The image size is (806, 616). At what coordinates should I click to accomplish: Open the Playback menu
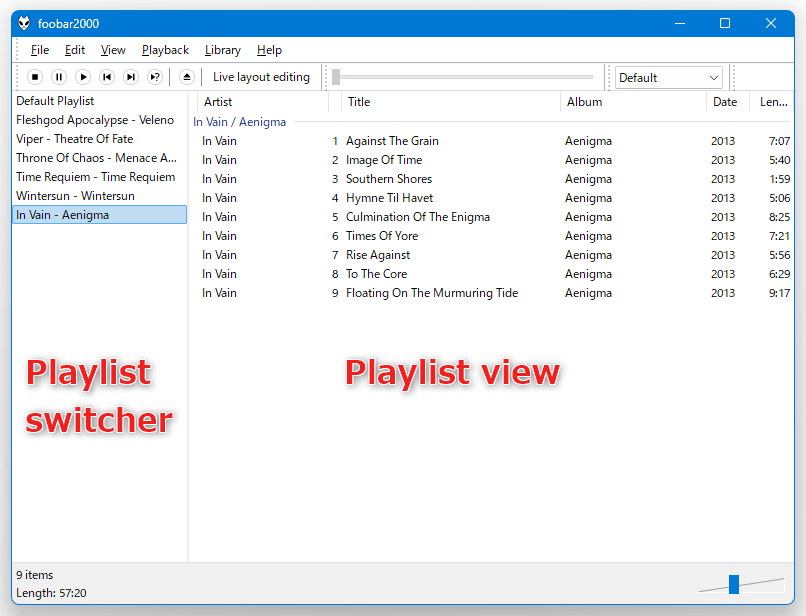(x=166, y=50)
